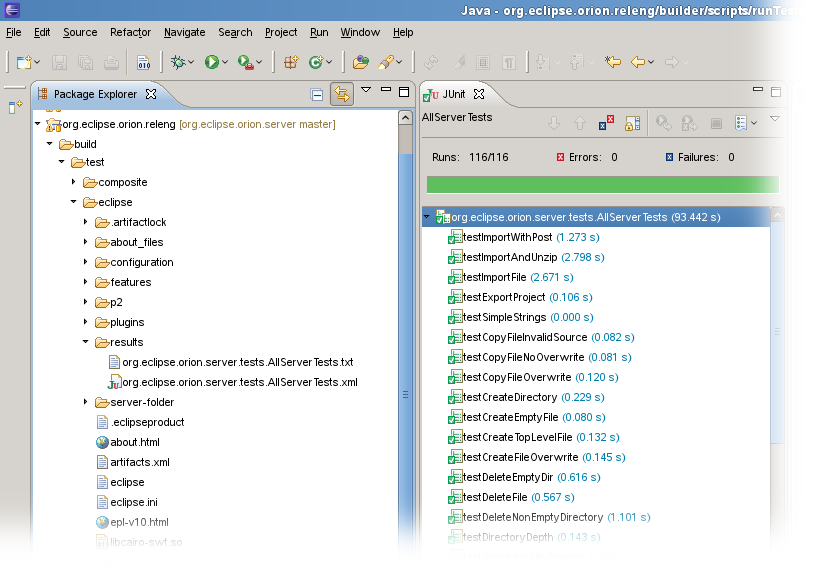The width and height of the screenshot is (821, 579).
Task: Click the green Run button icon
Action: click(x=212, y=62)
